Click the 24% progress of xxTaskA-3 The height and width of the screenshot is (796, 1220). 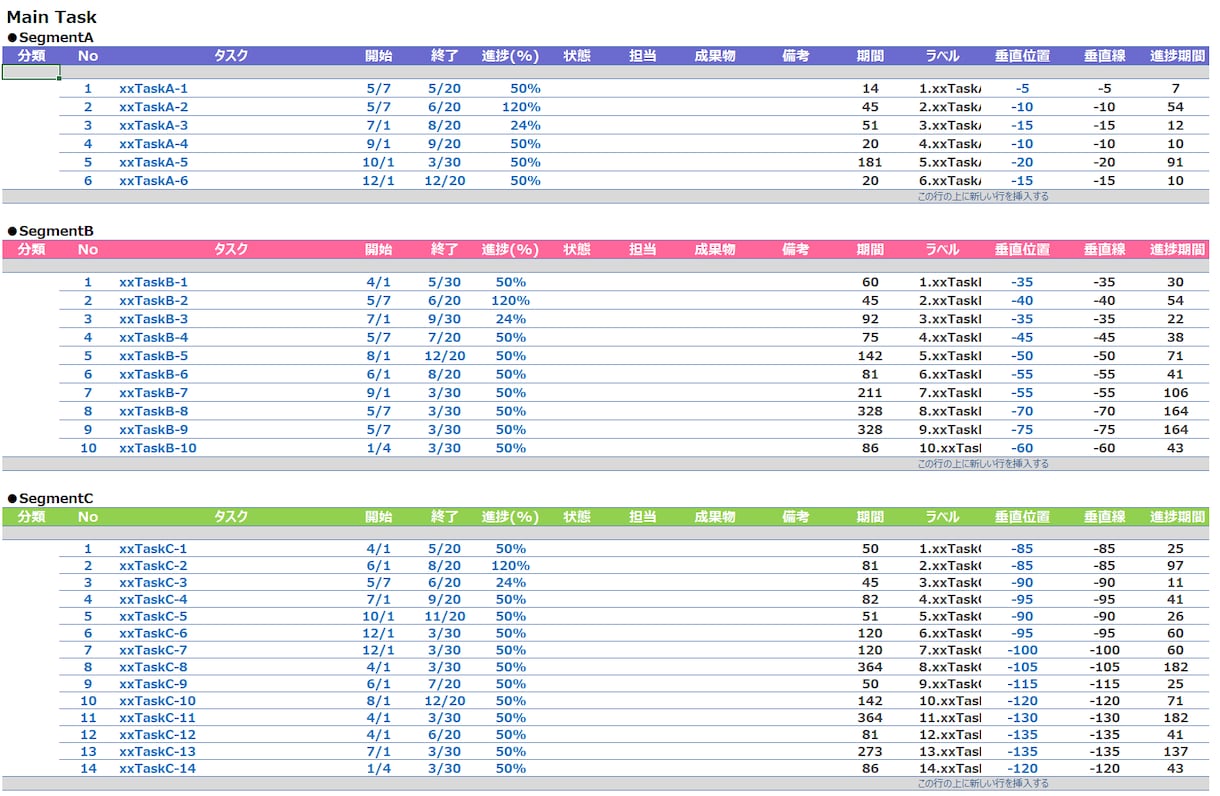pos(525,125)
